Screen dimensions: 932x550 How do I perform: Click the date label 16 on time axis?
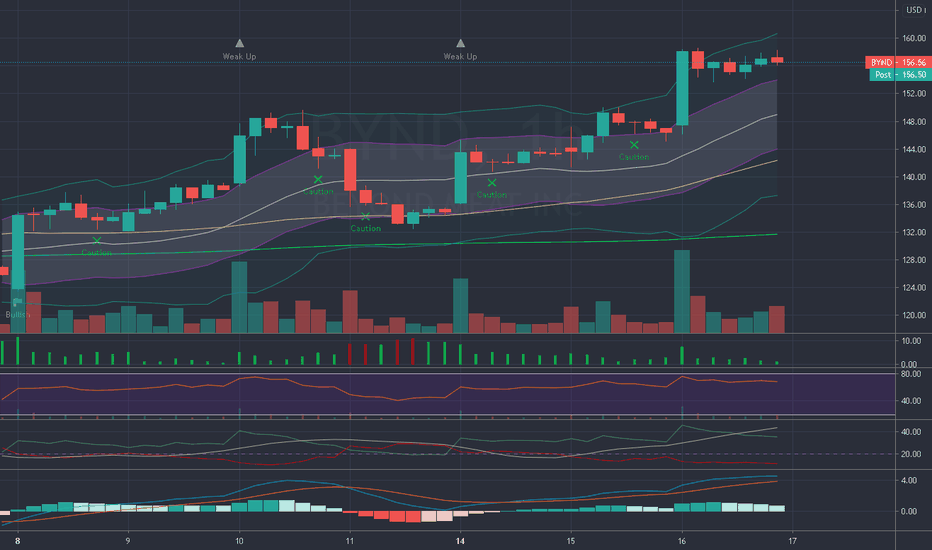coord(682,541)
